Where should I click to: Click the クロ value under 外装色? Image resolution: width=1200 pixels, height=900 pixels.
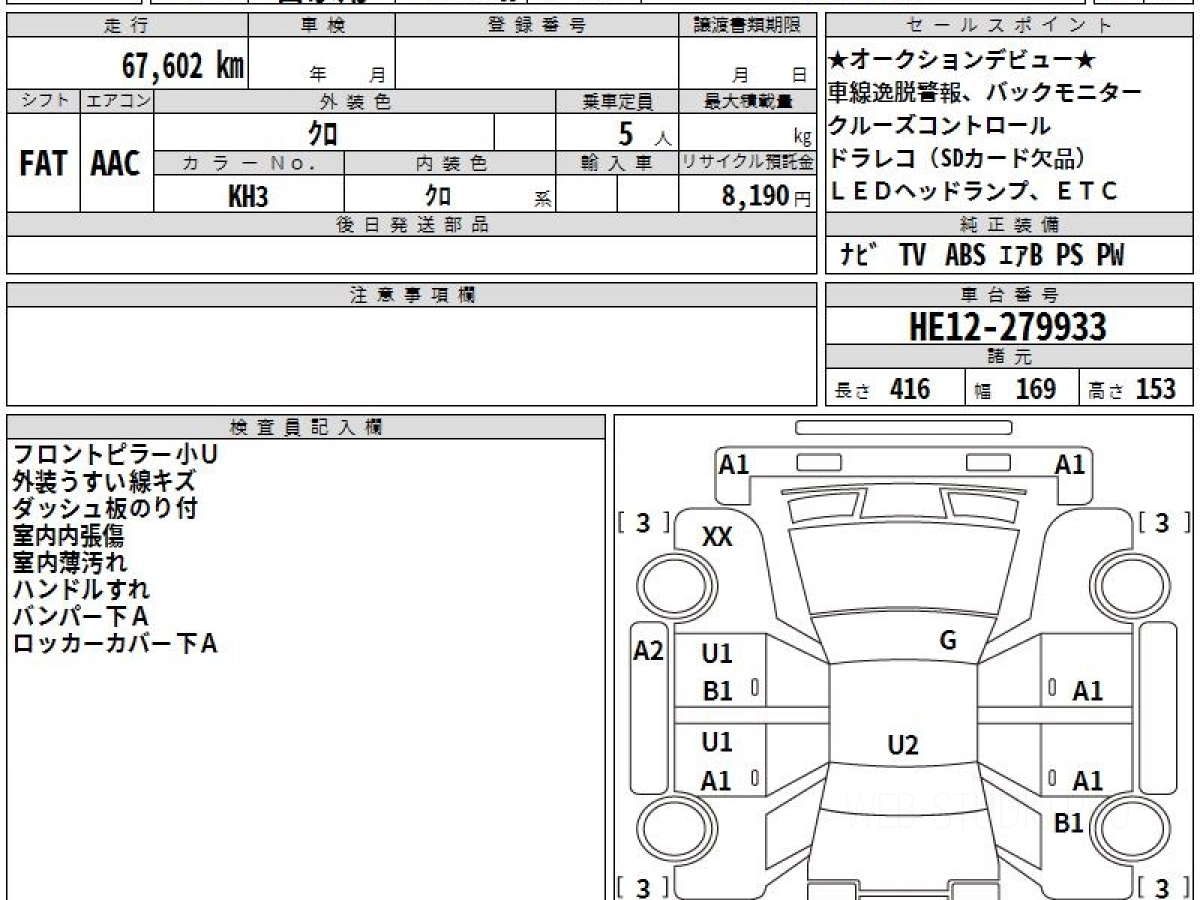coord(323,132)
